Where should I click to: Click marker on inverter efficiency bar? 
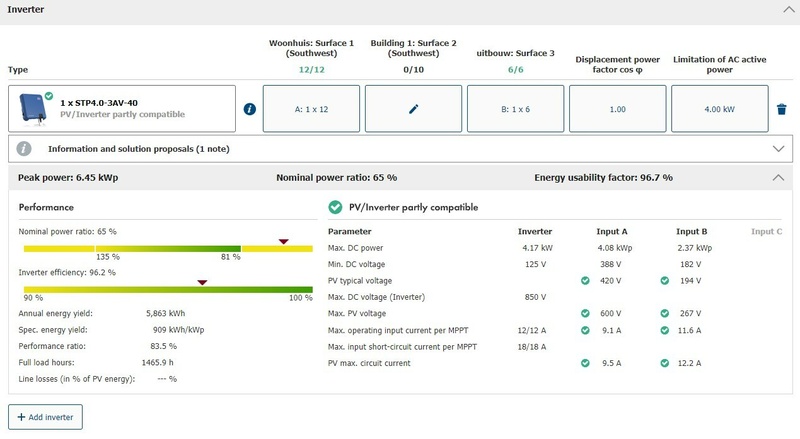coord(202,282)
